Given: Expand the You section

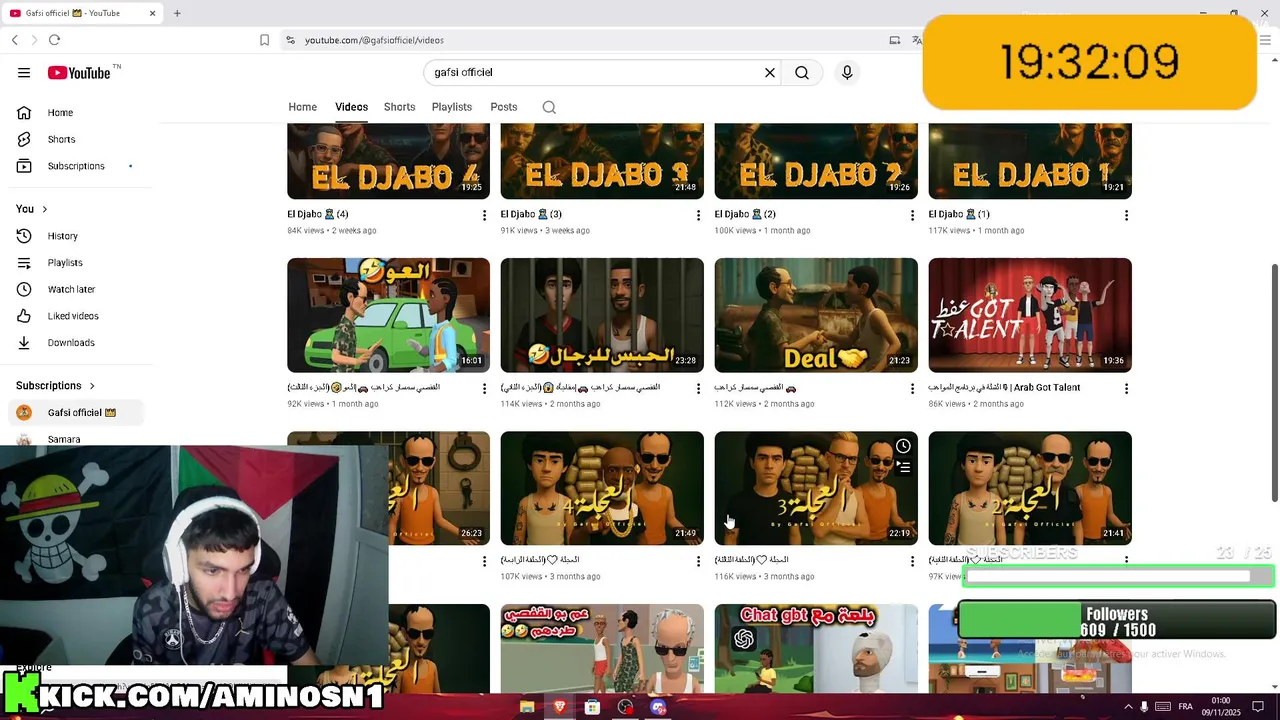Looking at the screenshot, I should pyautogui.click(x=32, y=209).
